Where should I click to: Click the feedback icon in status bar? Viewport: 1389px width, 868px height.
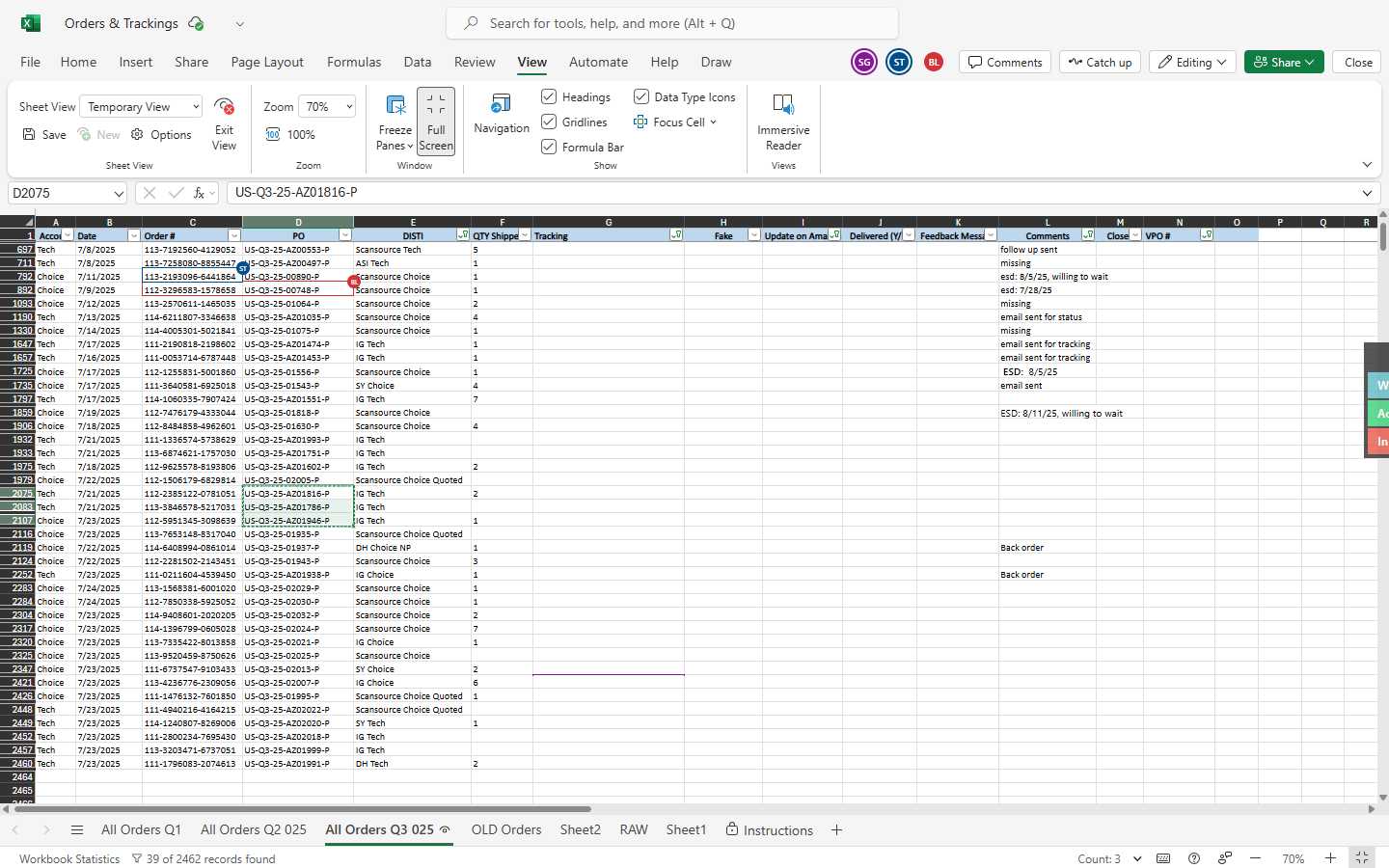point(1224,858)
